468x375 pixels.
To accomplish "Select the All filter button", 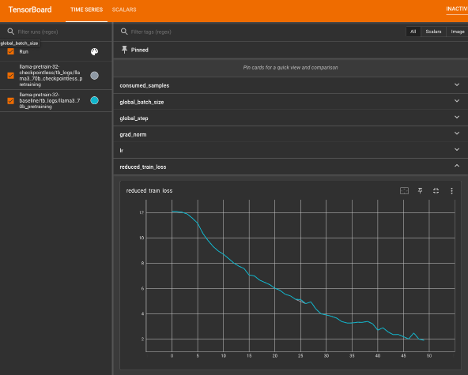I will [413, 32].
